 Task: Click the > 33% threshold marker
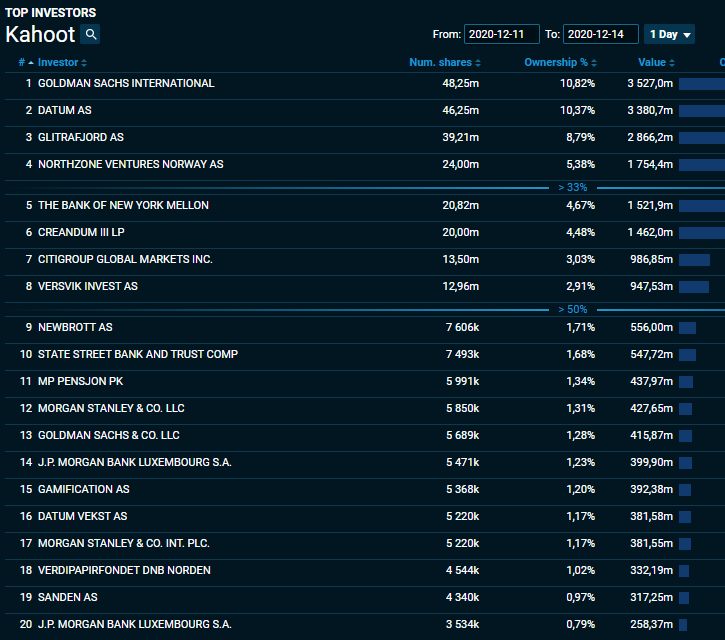point(572,187)
